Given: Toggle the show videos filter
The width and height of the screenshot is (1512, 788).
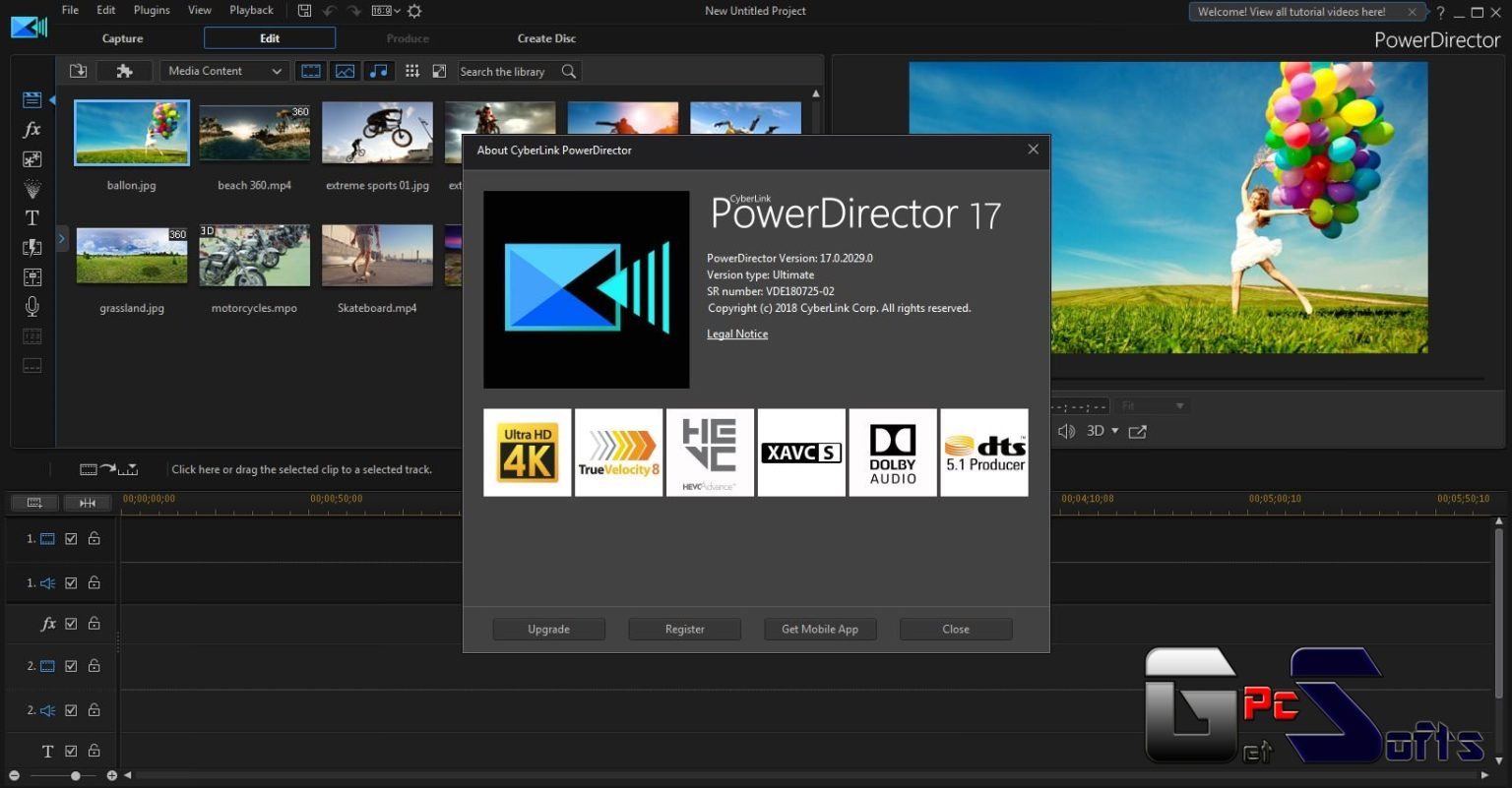Looking at the screenshot, I should click(311, 71).
